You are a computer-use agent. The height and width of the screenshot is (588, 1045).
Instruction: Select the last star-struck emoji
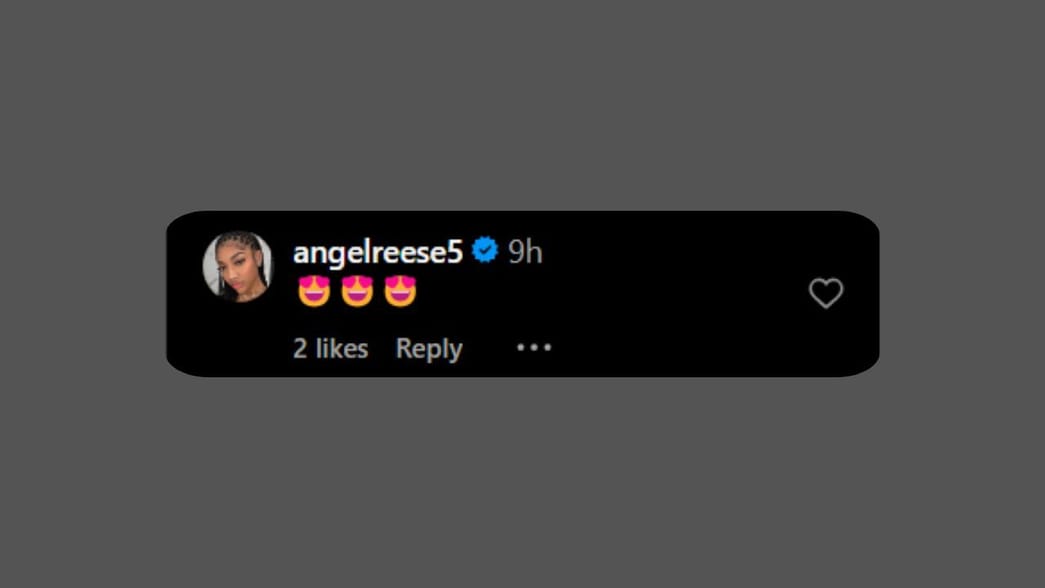click(400, 290)
